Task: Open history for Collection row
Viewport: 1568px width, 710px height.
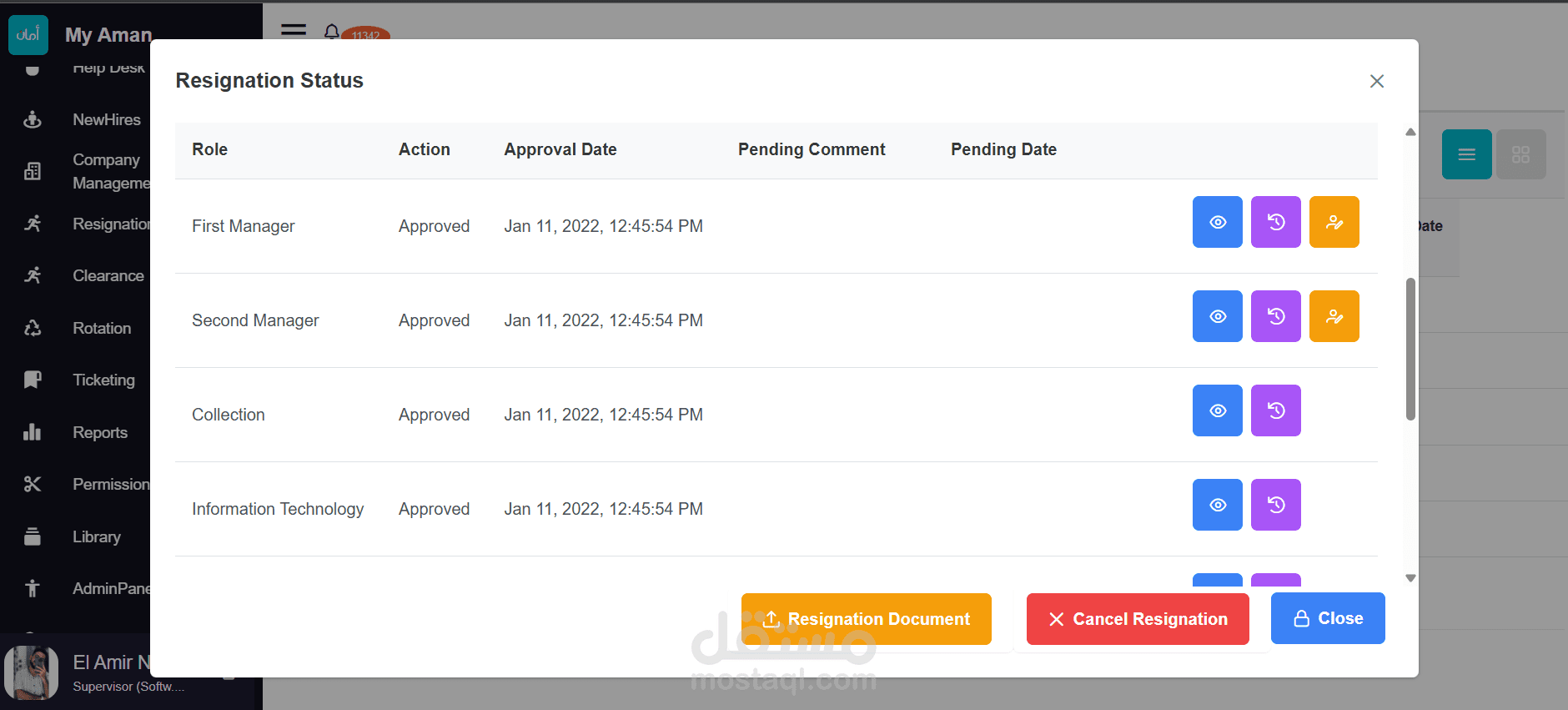Action: (x=1275, y=410)
